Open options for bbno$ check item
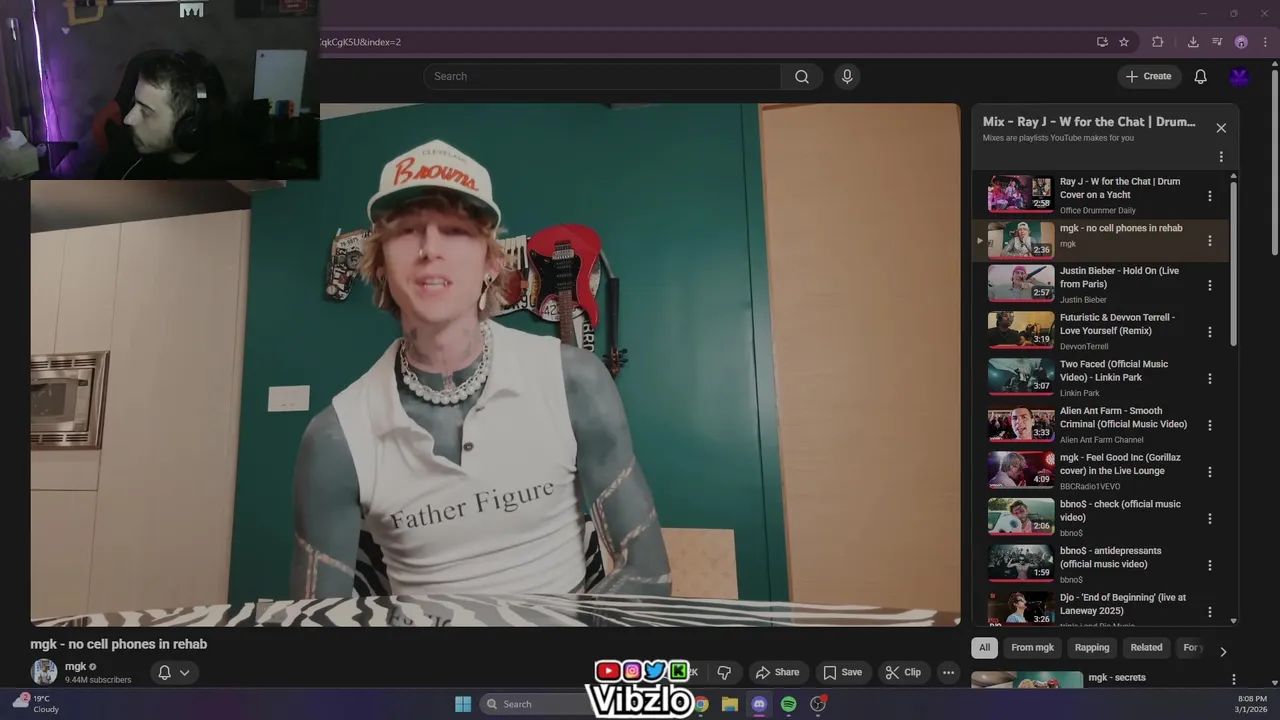The image size is (1280, 720). [x=1210, y=519]
